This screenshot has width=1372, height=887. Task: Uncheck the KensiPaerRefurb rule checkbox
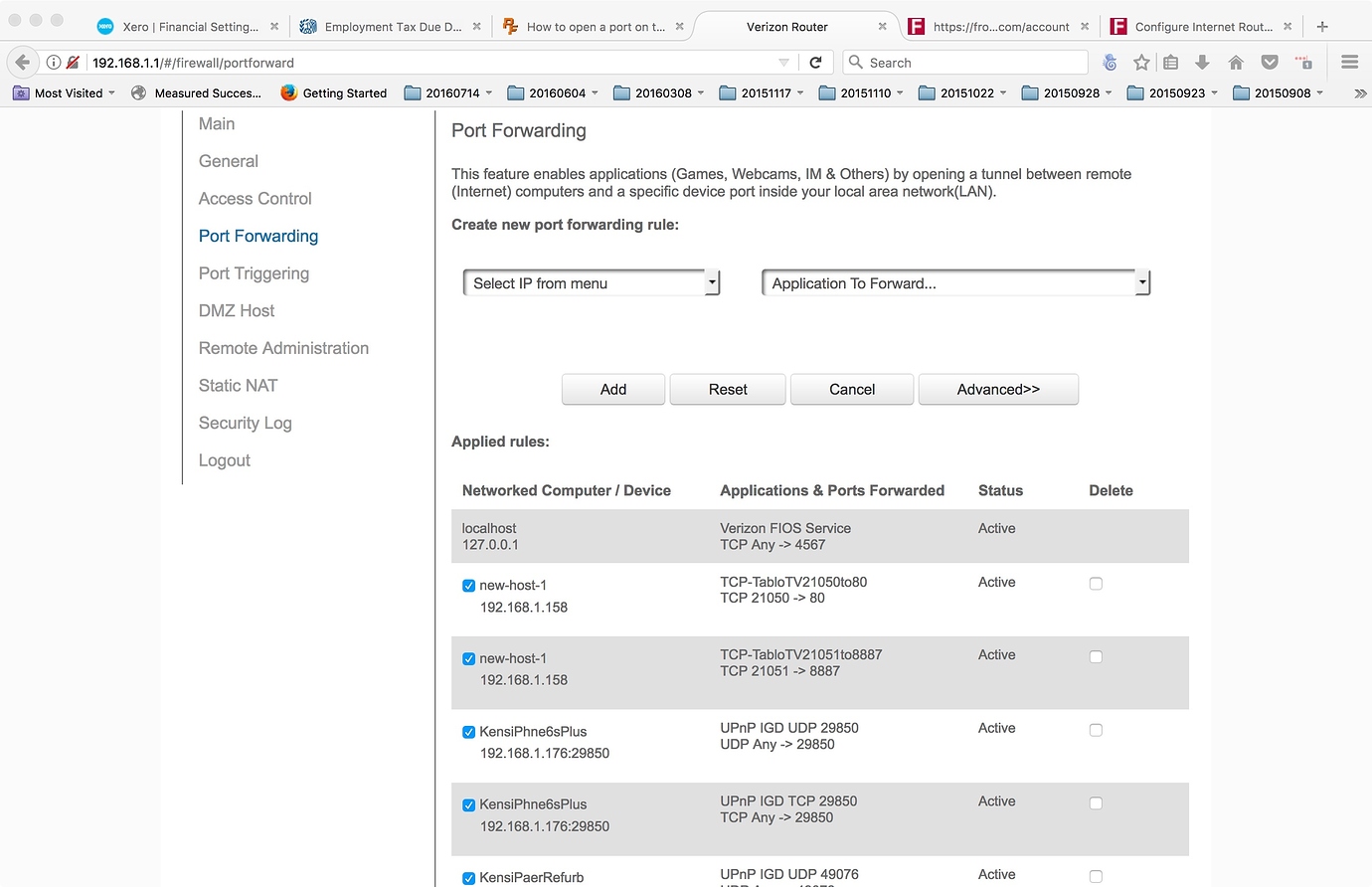468,878
